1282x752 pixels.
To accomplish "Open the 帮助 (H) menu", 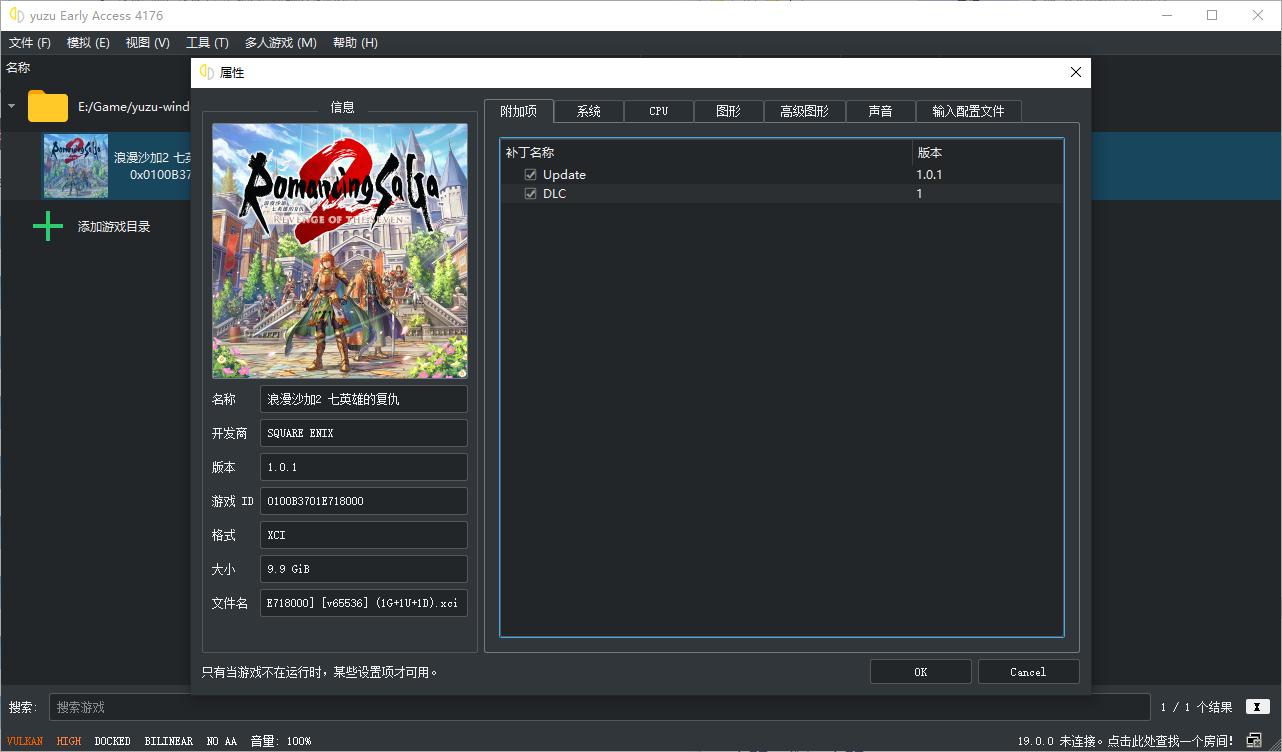I will (355, 43).
